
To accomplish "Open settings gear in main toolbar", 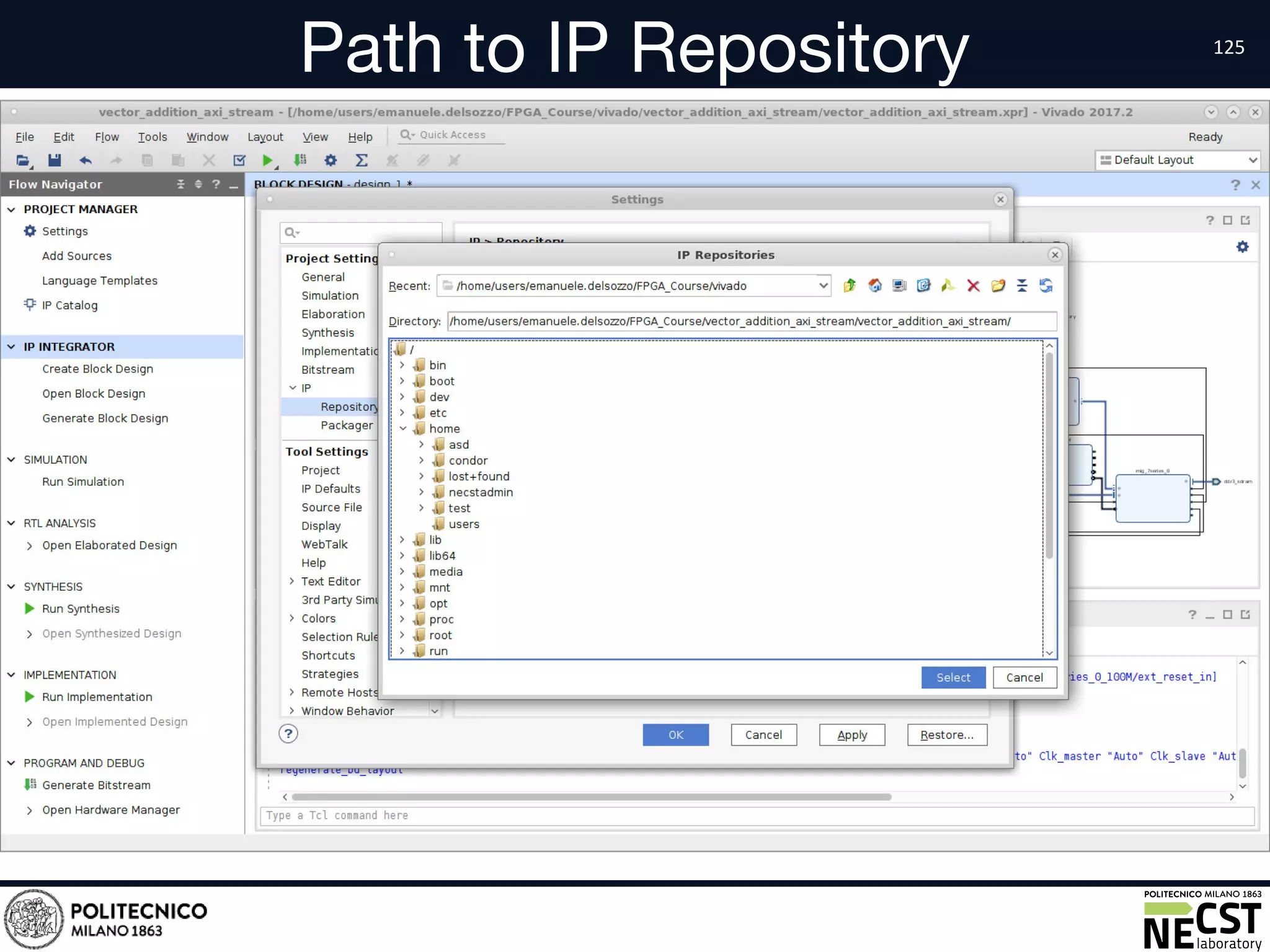I will click(331, 161).
